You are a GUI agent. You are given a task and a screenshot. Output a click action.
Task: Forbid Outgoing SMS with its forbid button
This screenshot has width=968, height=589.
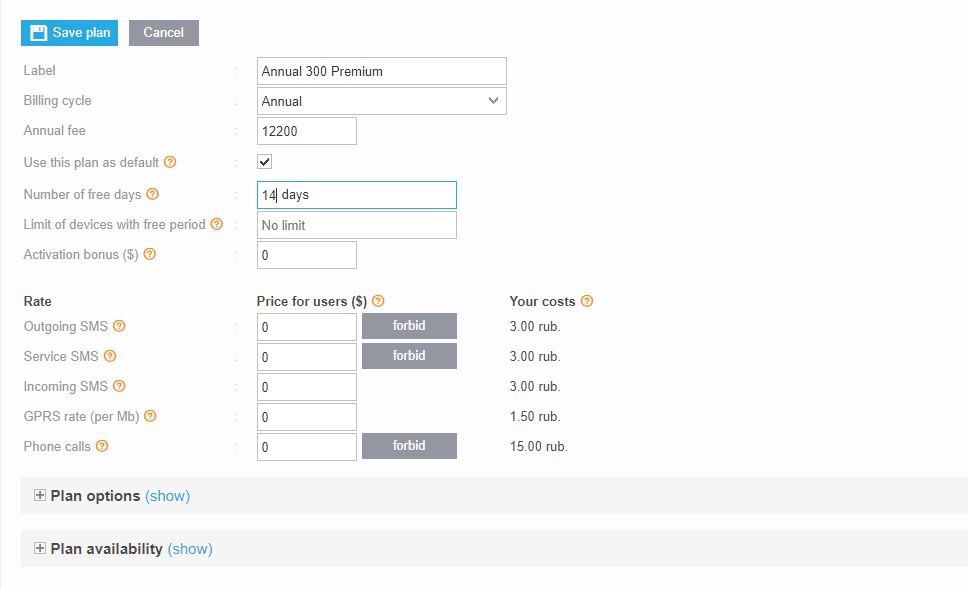click(x=409, y=326)
